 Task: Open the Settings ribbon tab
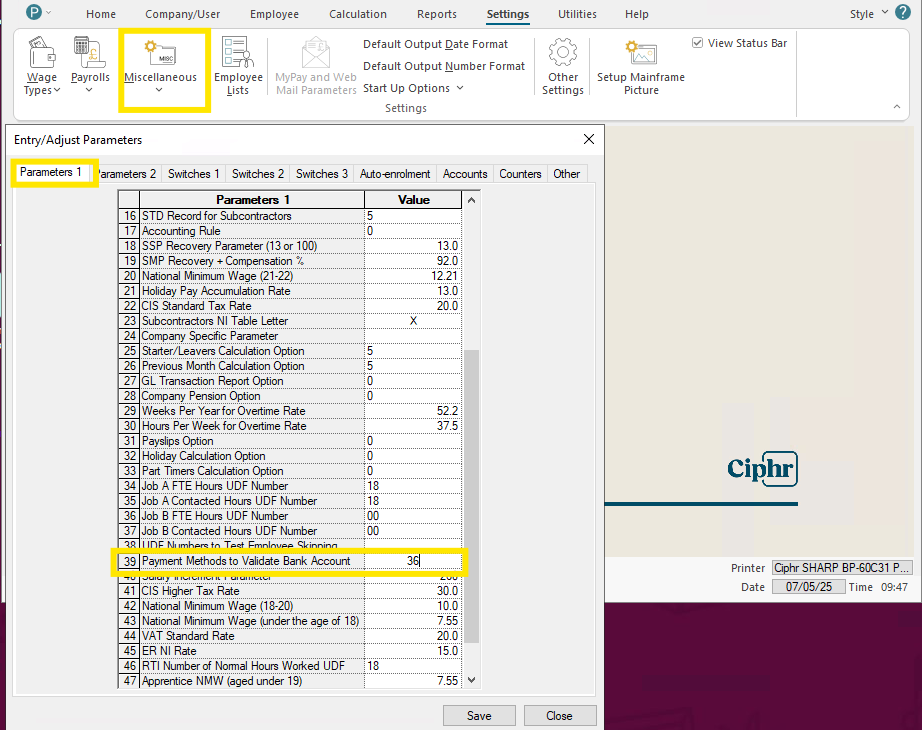508,14
